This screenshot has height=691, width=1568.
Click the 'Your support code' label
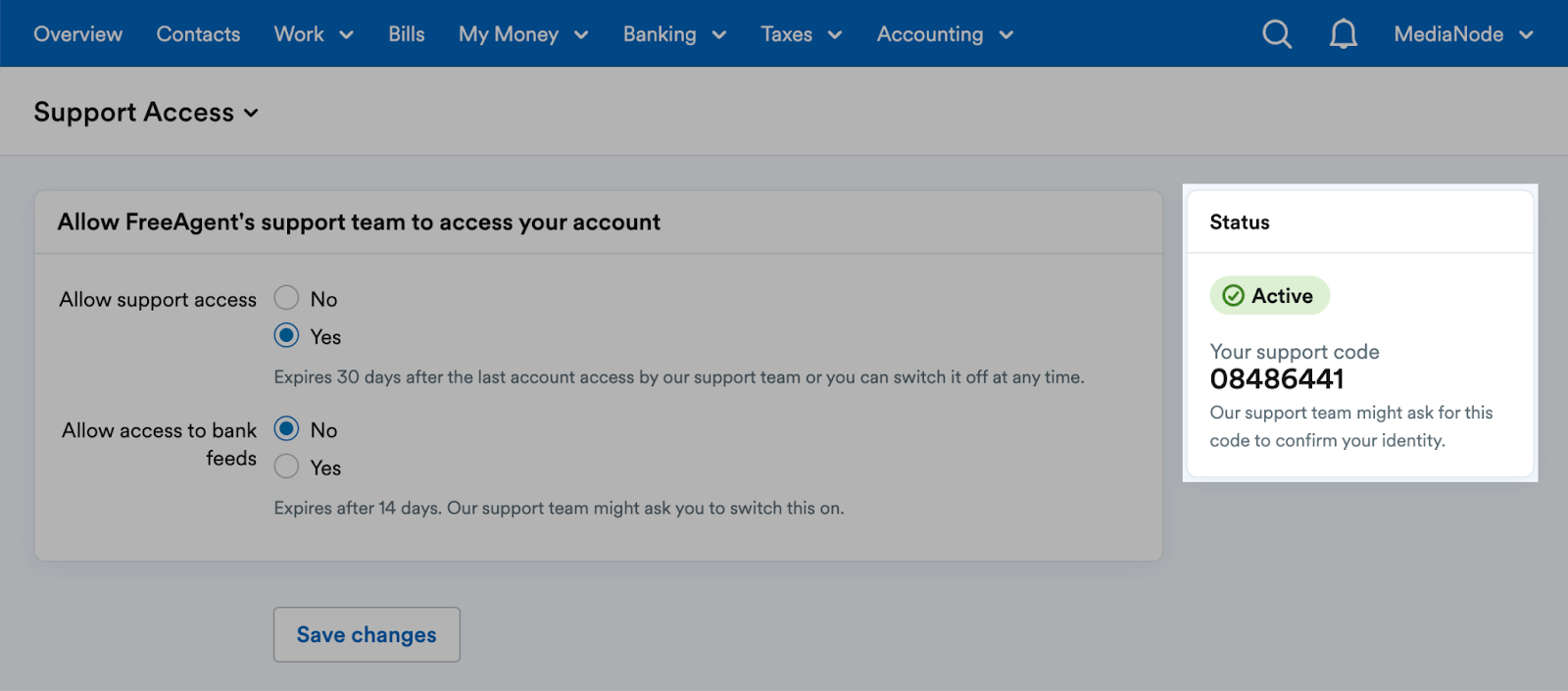pyautogui.click(x=1295, y=352)
